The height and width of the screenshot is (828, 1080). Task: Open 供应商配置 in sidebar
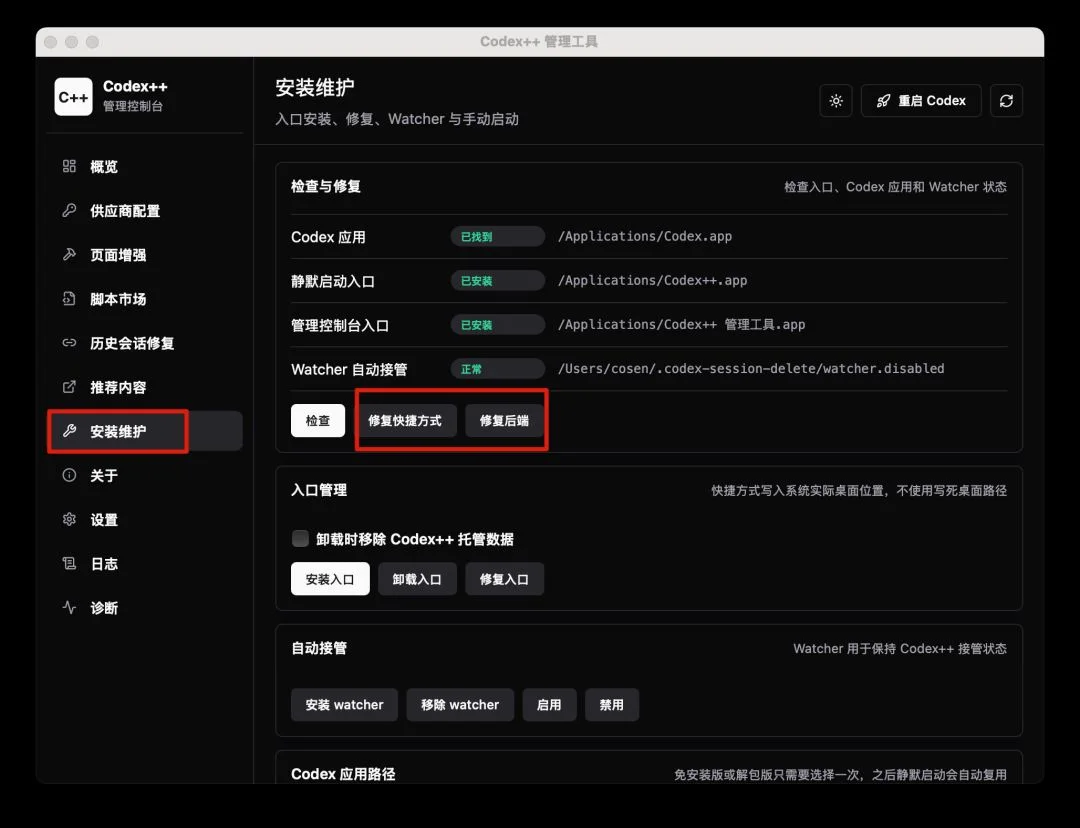pyautogui.click(x=145, y=210)
